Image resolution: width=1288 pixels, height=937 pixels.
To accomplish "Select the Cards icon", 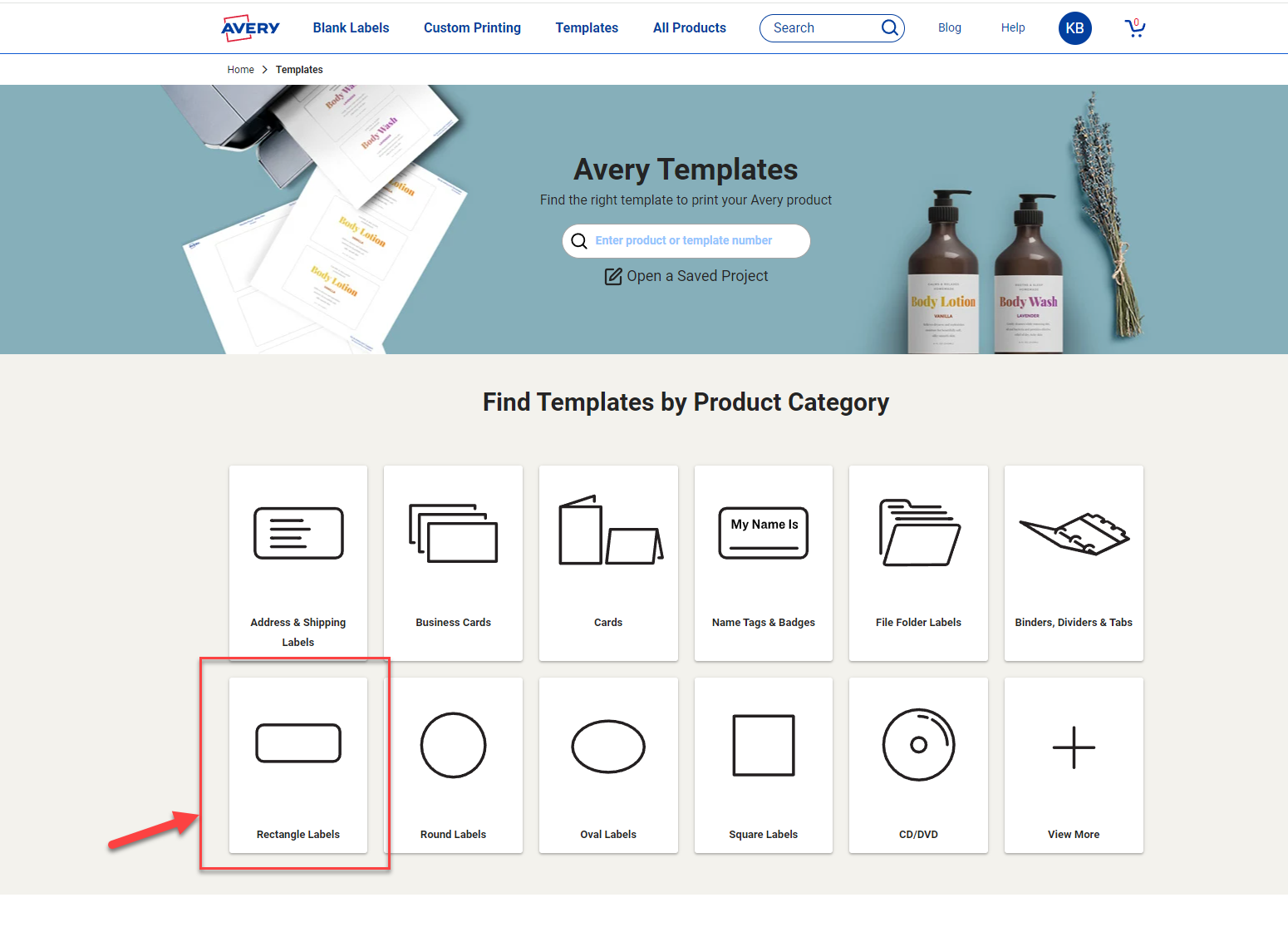I will tap(611, 530).
